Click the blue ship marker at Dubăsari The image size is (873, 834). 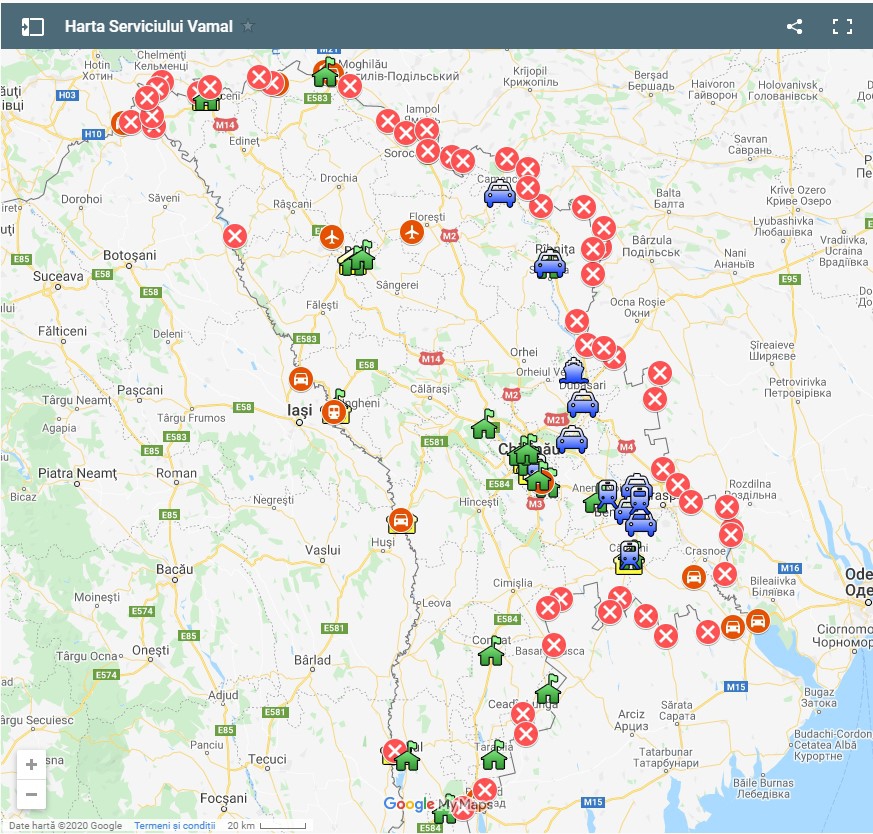point(573,371)
